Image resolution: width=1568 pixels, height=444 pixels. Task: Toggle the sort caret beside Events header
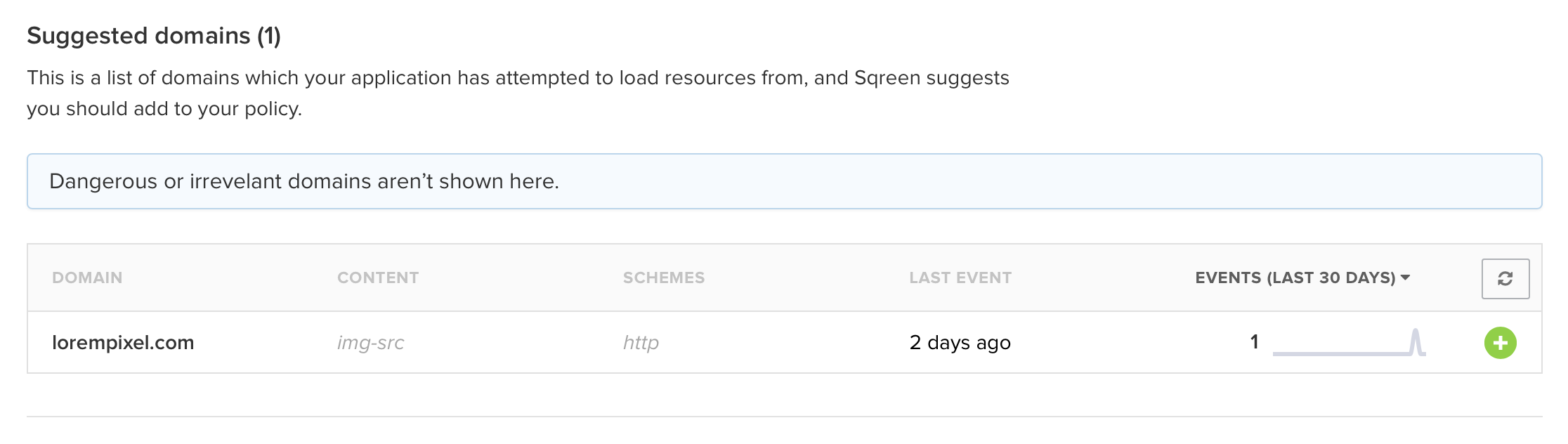(x=1406, y=277)
